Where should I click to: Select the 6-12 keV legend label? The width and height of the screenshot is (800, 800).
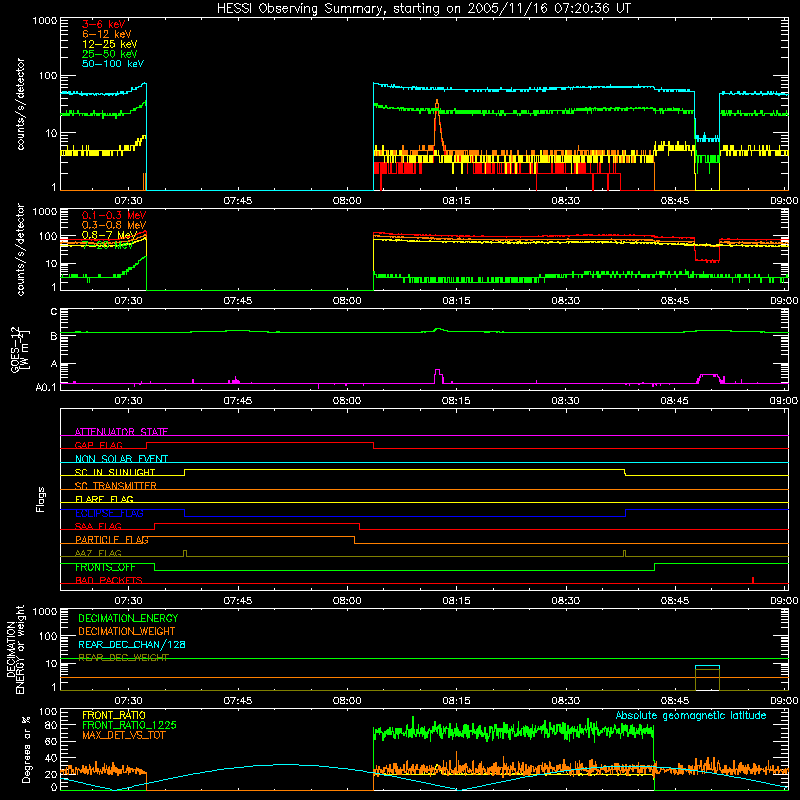click(106, 34)
